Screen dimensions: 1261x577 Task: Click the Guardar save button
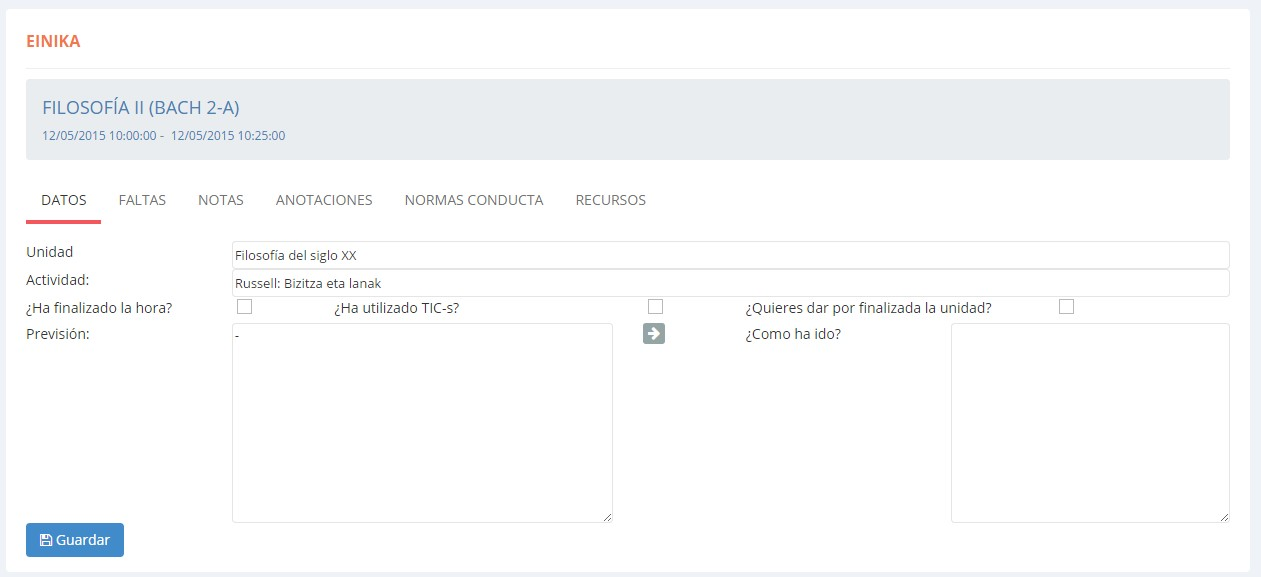(75, 540)
